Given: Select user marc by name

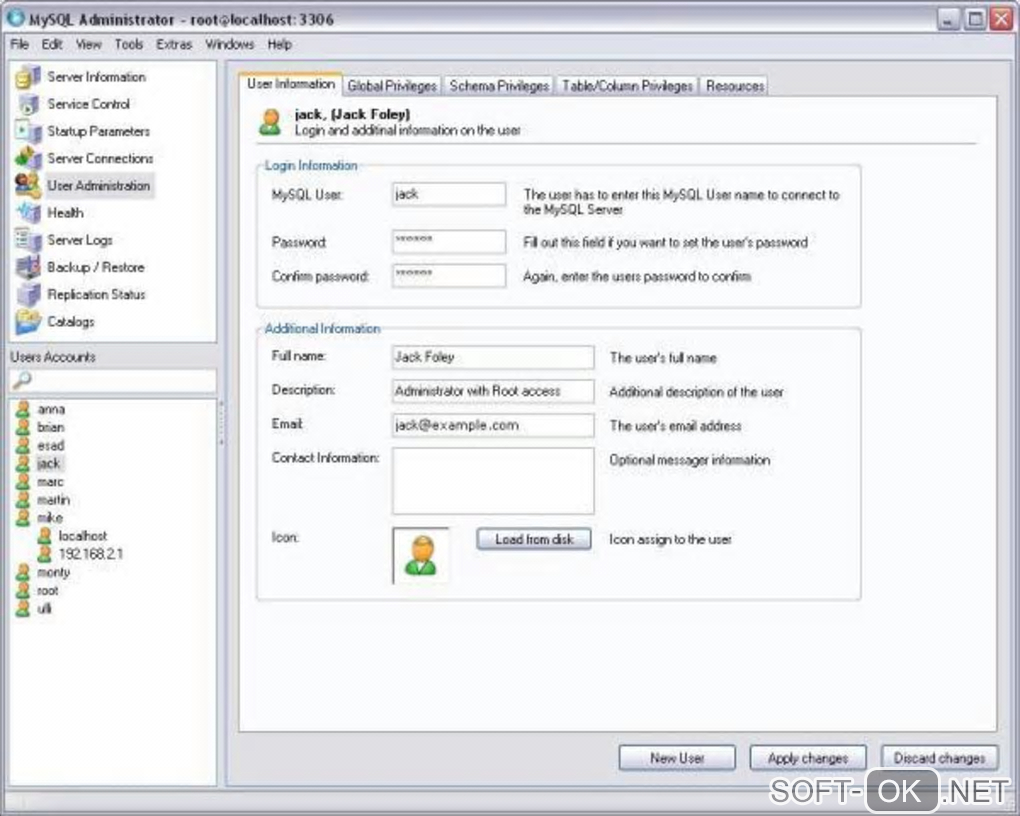Looking at the screenshot, I should click(50, 482).
